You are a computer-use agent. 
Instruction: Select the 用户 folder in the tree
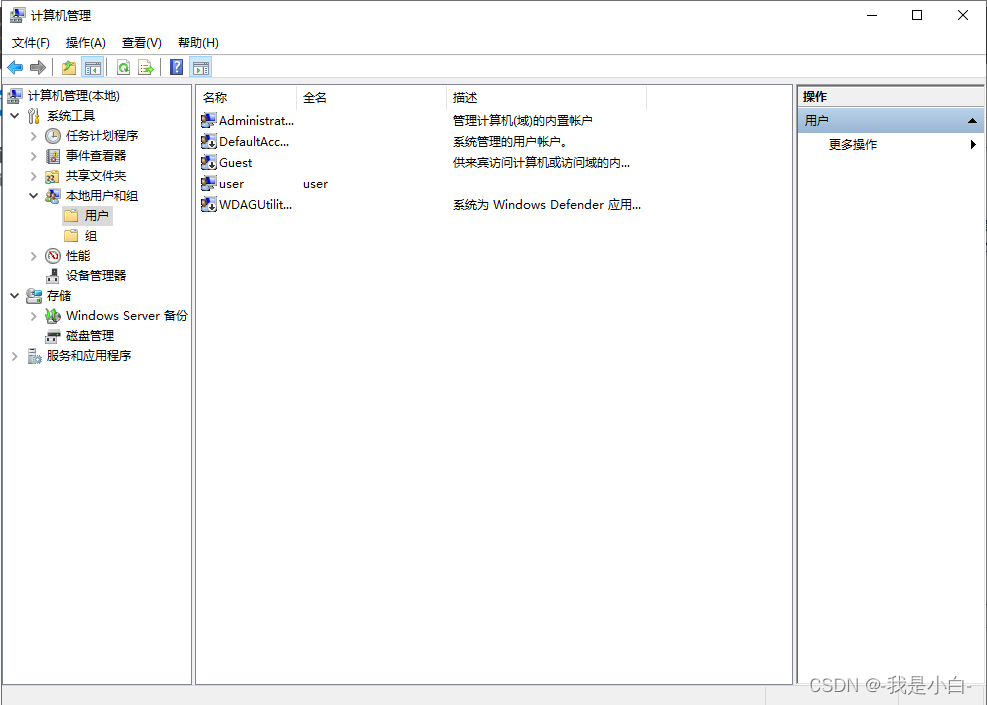click(x=87, y=216)
